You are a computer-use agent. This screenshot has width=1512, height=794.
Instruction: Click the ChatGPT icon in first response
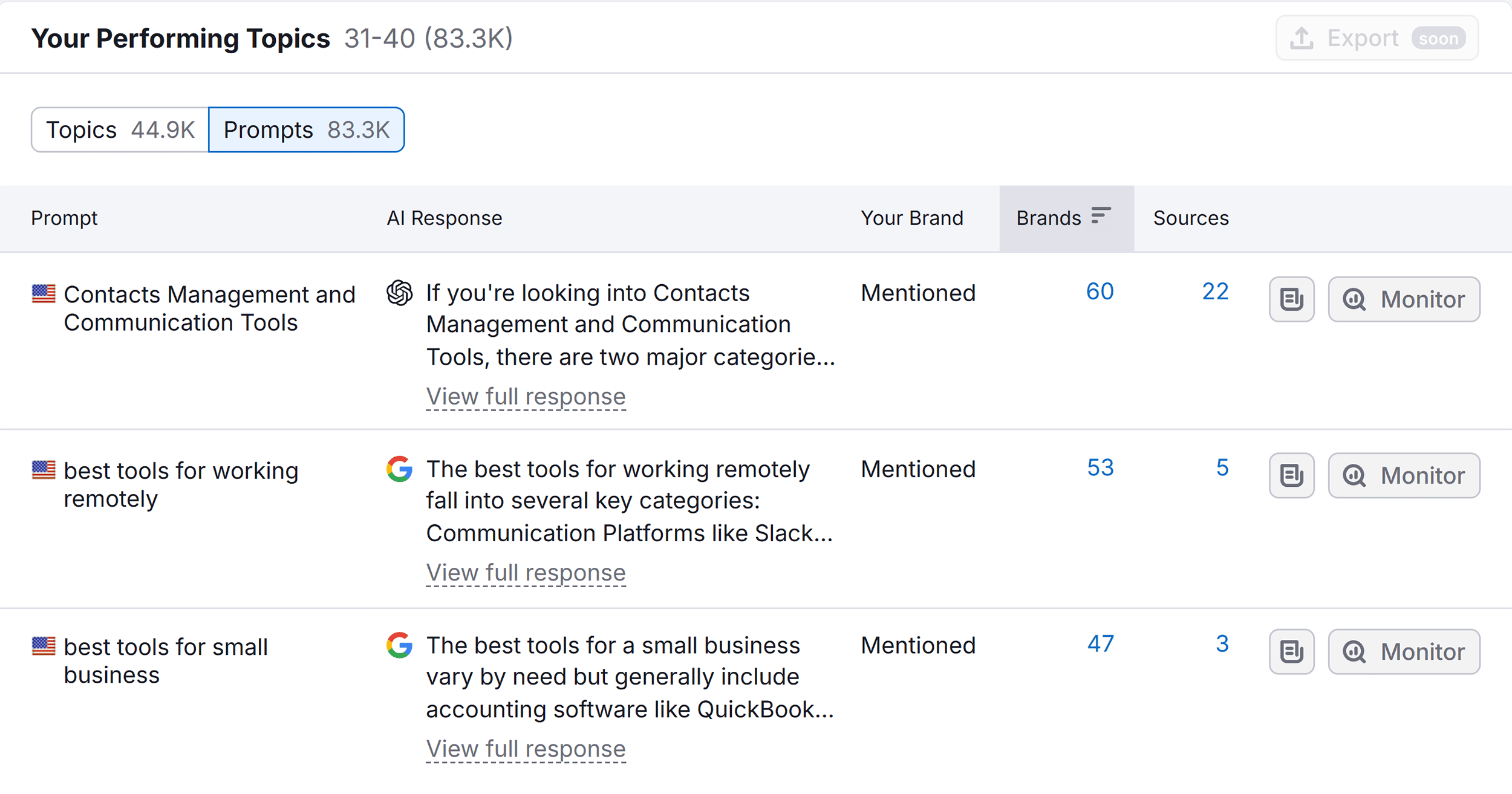coord(400,293)
